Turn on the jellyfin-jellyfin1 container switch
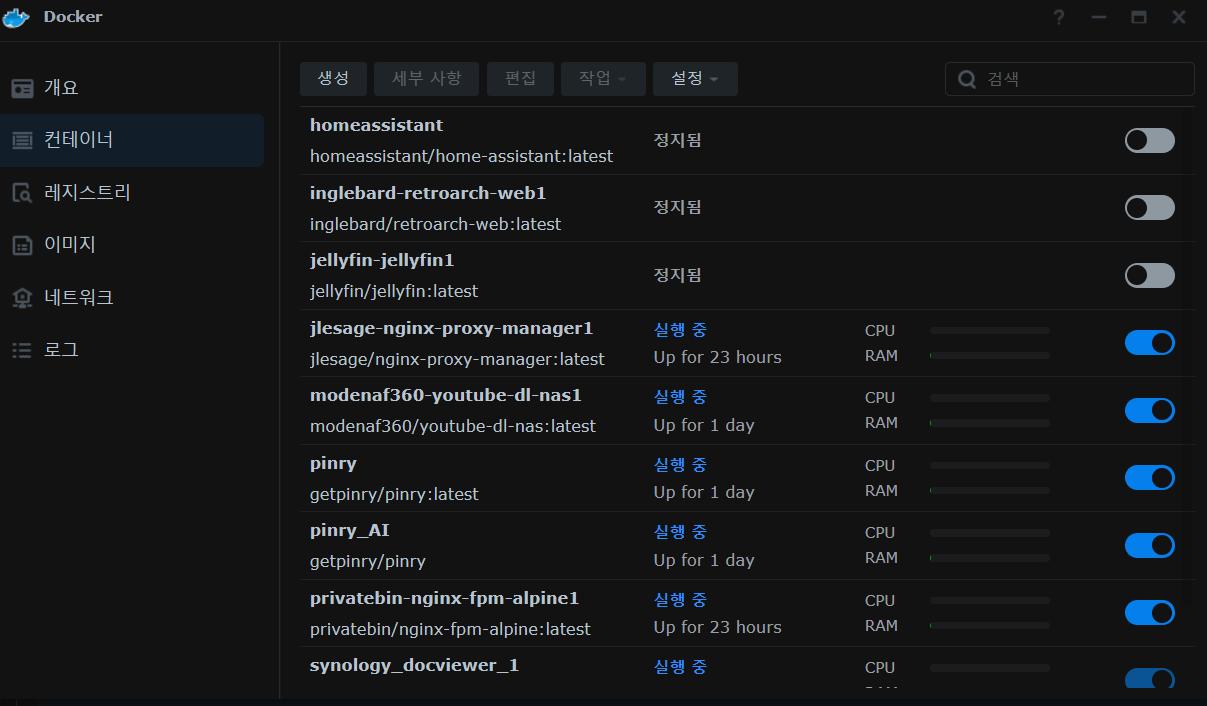1207x706 pixels. click(1149, 275)
